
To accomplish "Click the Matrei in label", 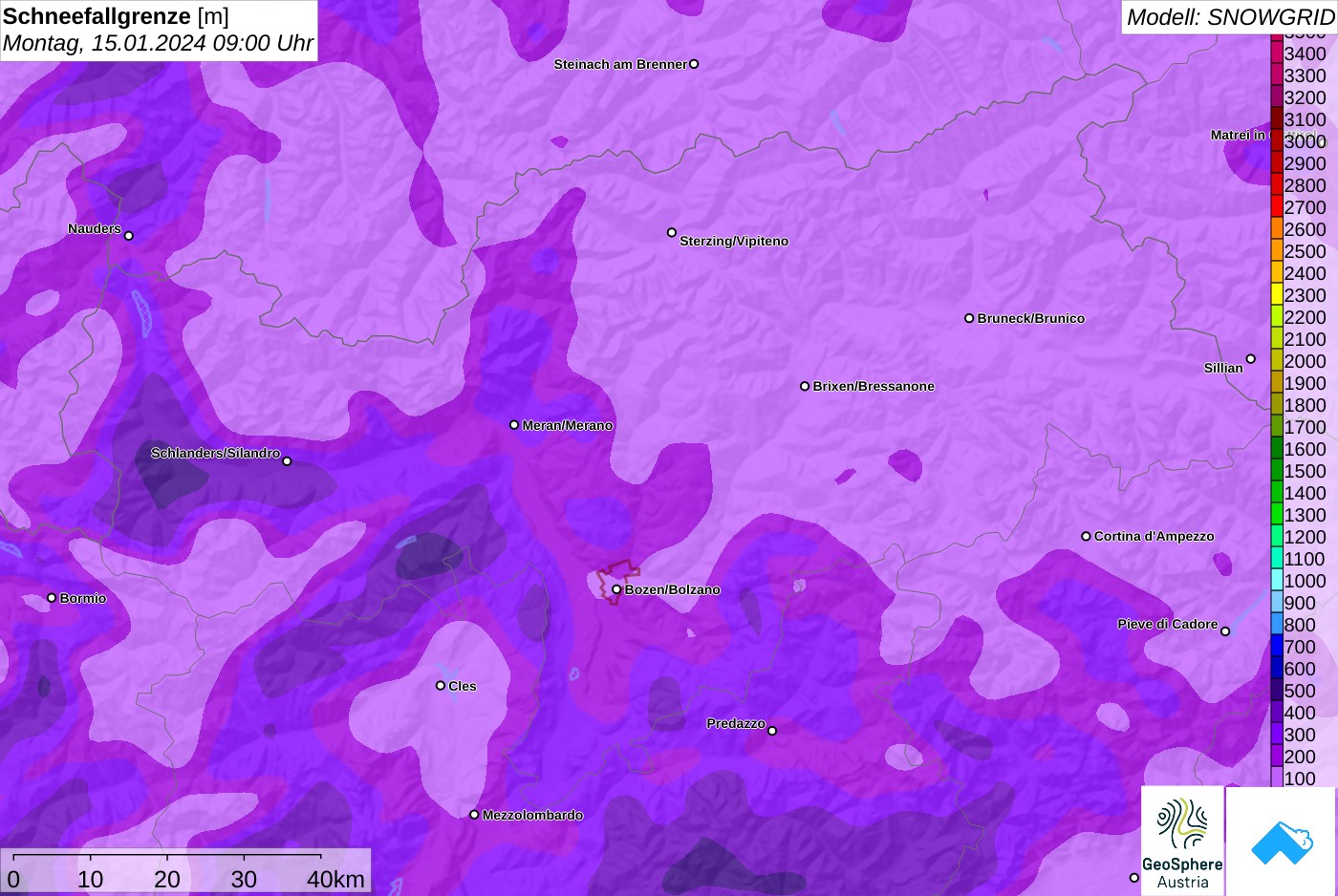I will tap(1238, 135).
